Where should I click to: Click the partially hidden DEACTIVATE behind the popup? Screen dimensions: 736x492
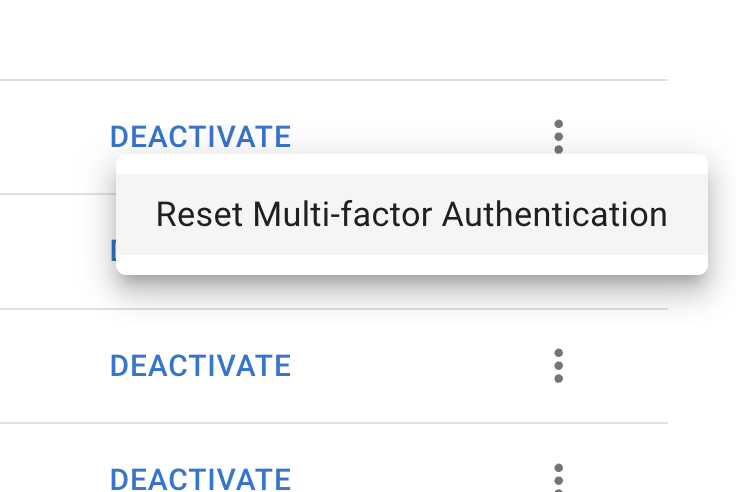[x=113, y=250]
